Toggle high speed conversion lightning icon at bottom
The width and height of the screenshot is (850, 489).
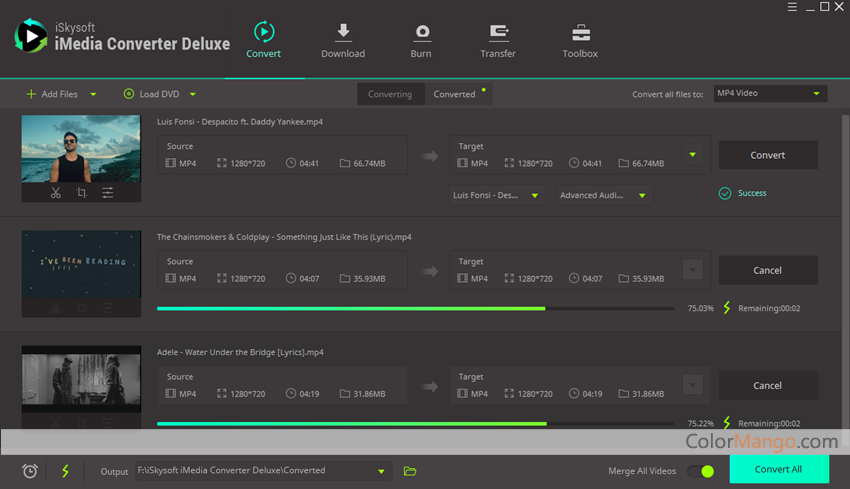(65, 471)
